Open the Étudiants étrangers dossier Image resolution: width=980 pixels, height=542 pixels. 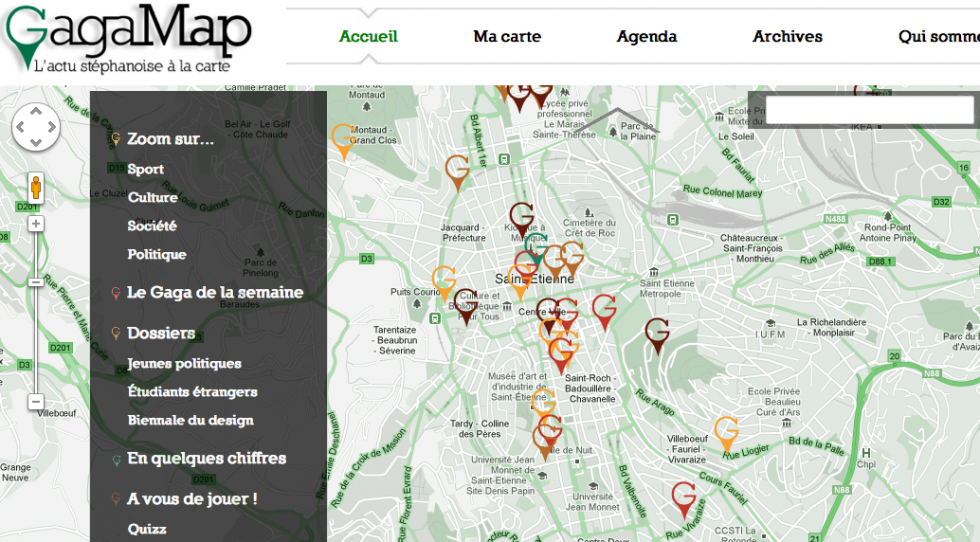coord(192,392)
